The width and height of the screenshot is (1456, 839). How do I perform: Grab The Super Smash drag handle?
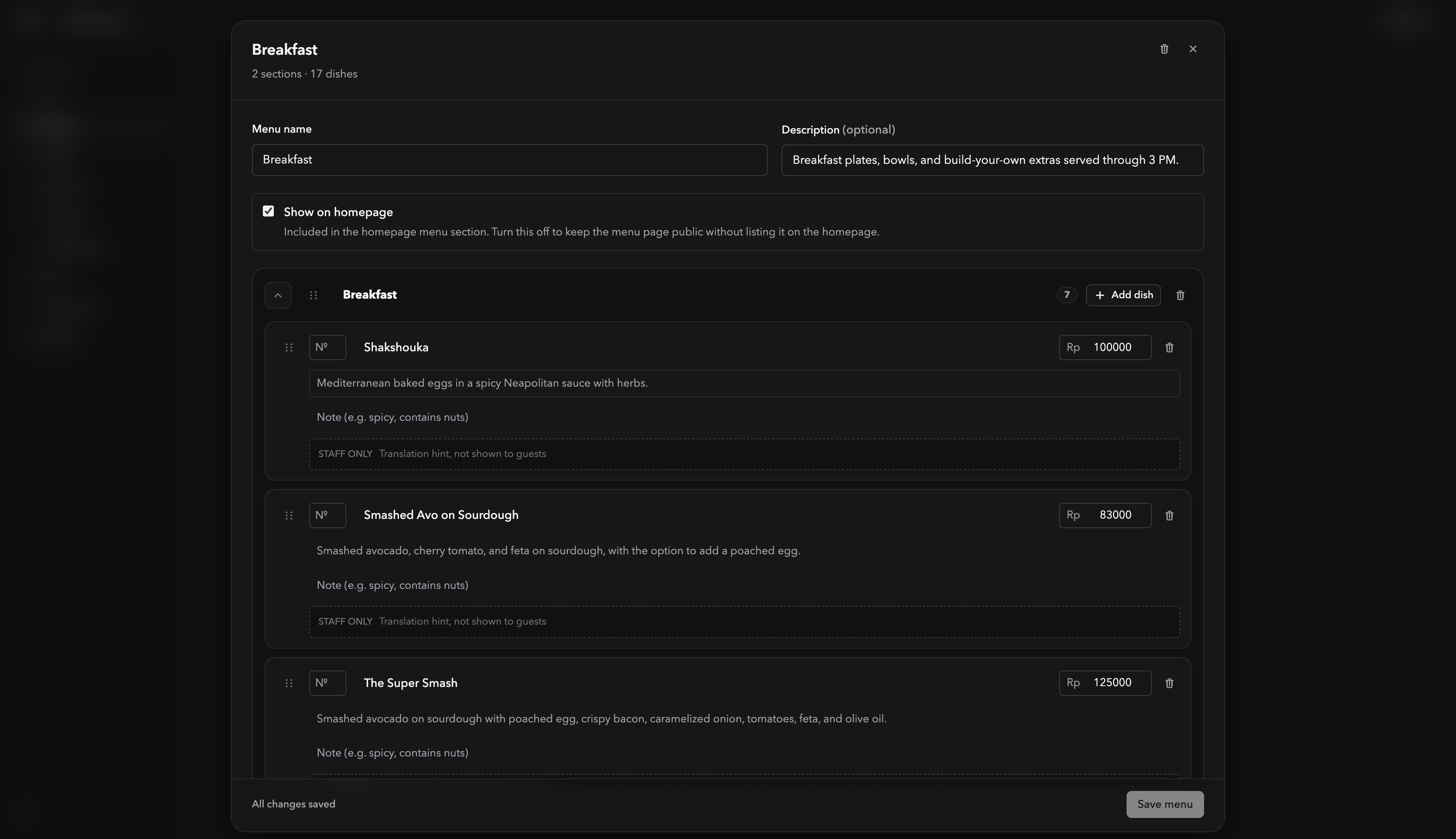[x=289, y=683]
